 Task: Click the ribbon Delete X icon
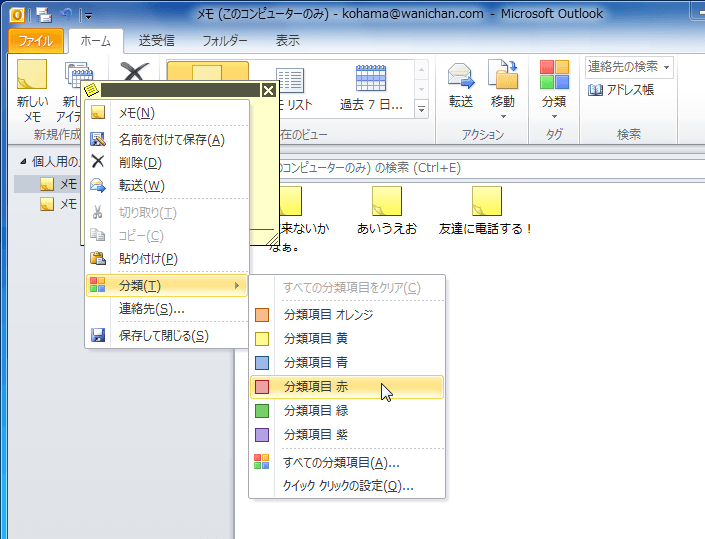click(135, 71)
